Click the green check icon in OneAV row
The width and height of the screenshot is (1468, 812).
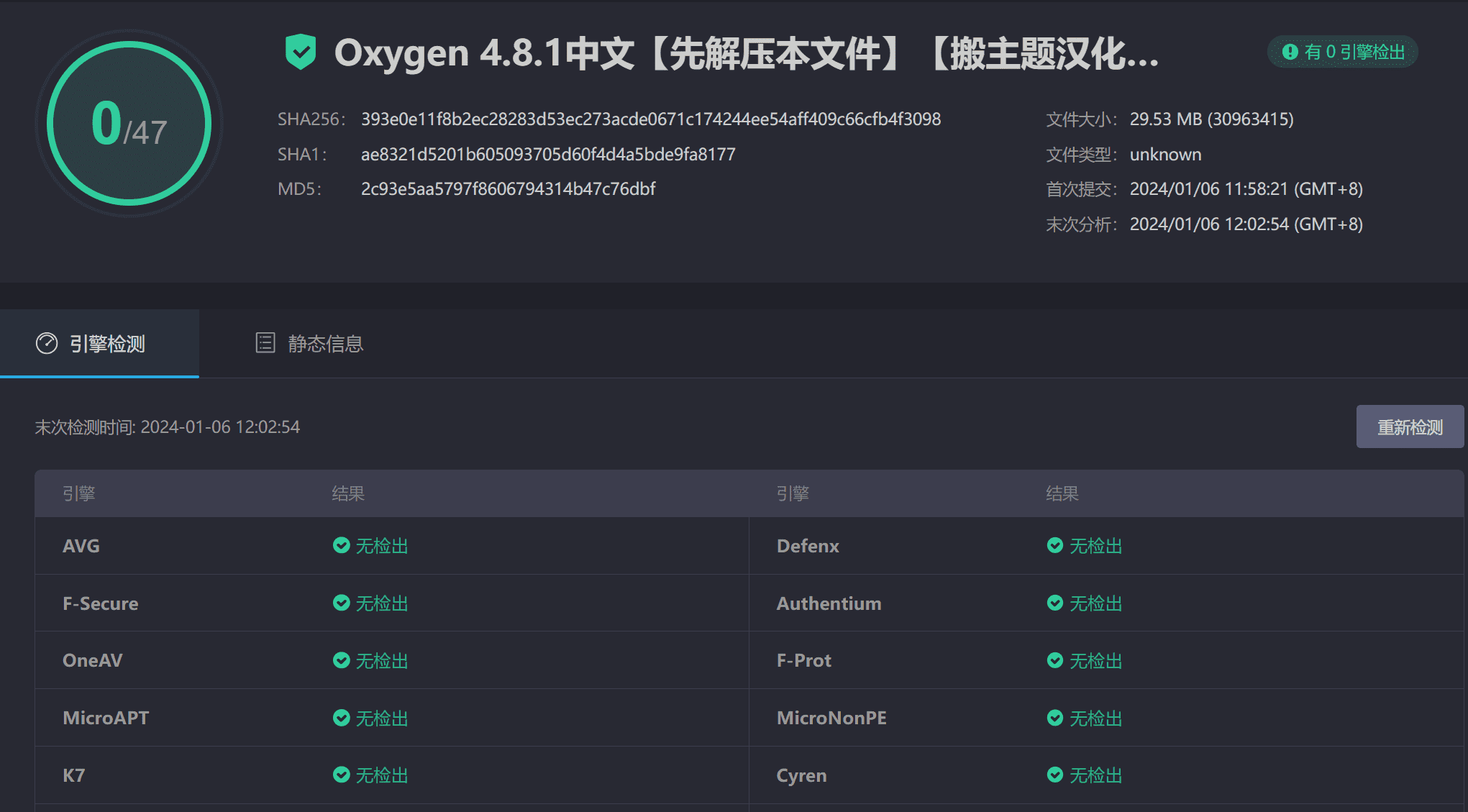[x=342, y=660]
